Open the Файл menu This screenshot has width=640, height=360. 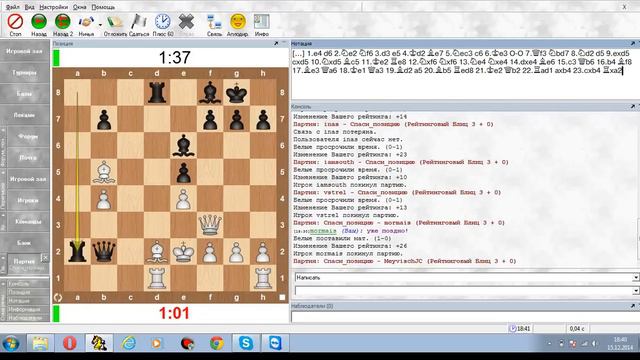pyautogui.click(x=13, y=7)
